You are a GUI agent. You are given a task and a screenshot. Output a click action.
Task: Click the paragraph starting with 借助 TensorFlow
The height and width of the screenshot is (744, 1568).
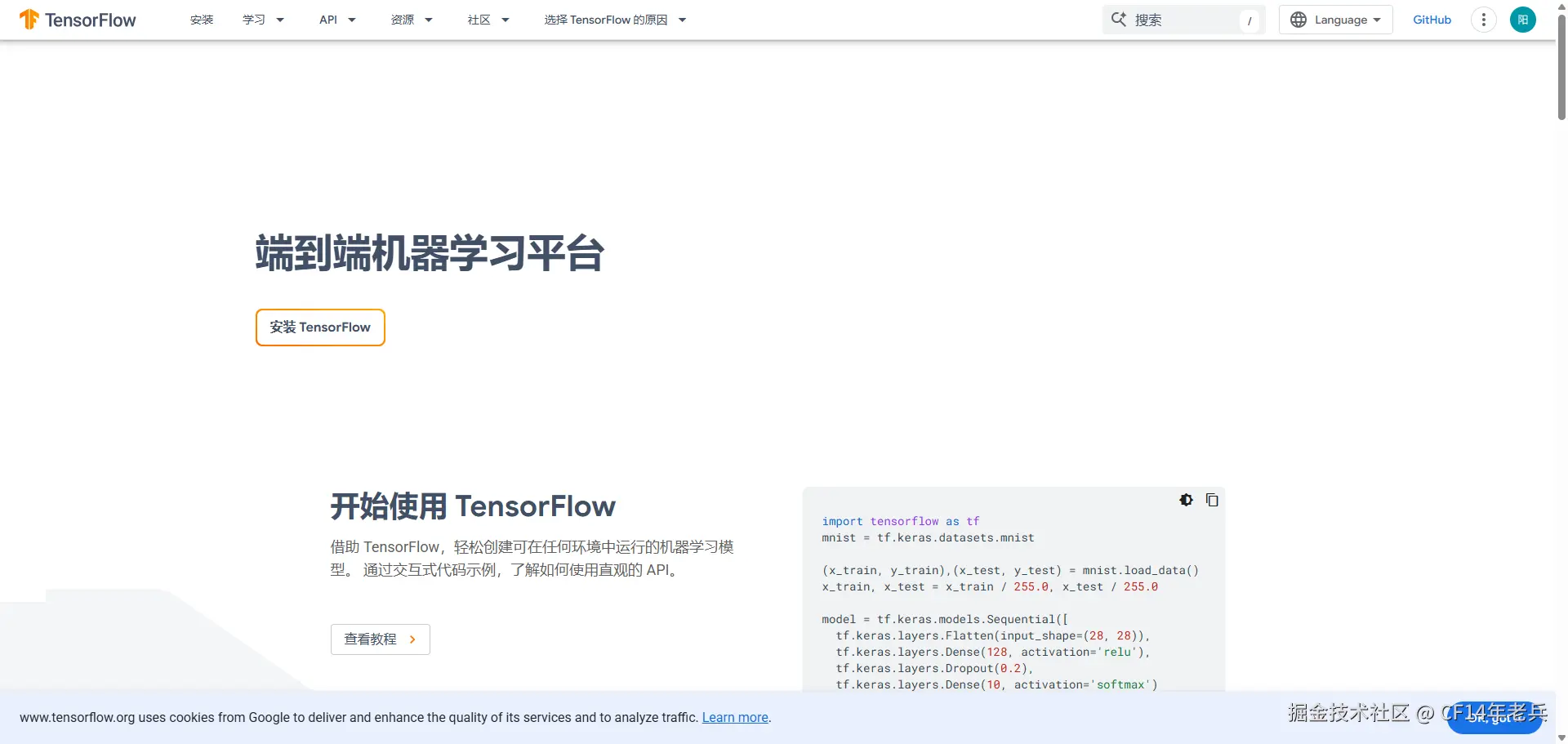532,559
